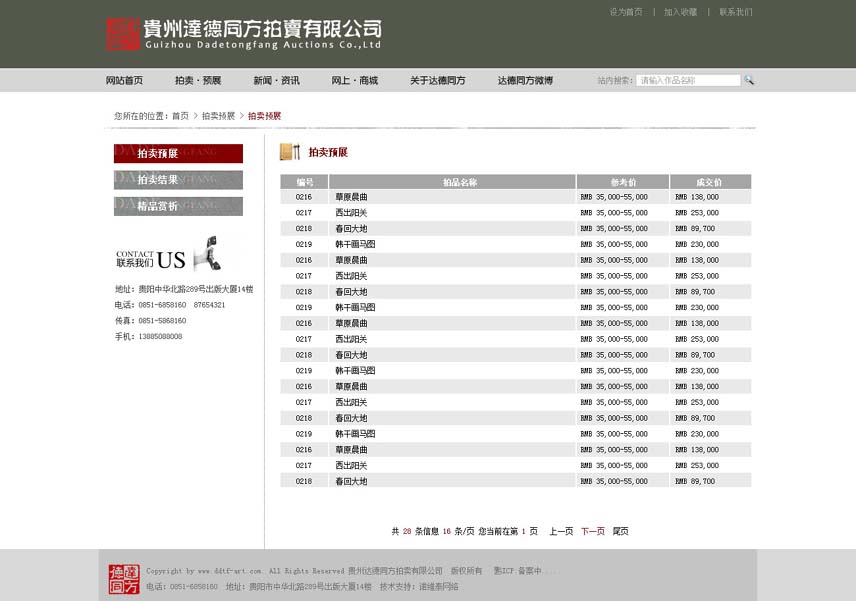
Task: Select the 拍卖预展 sidebar tab
Action: tap(178, 153)
